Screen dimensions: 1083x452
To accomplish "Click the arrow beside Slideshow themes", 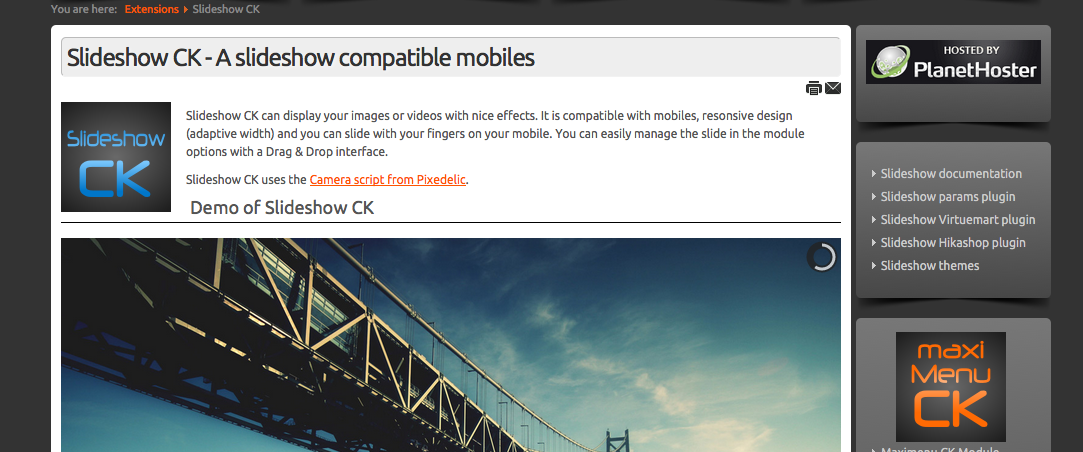I will click(x=874, y=265).
